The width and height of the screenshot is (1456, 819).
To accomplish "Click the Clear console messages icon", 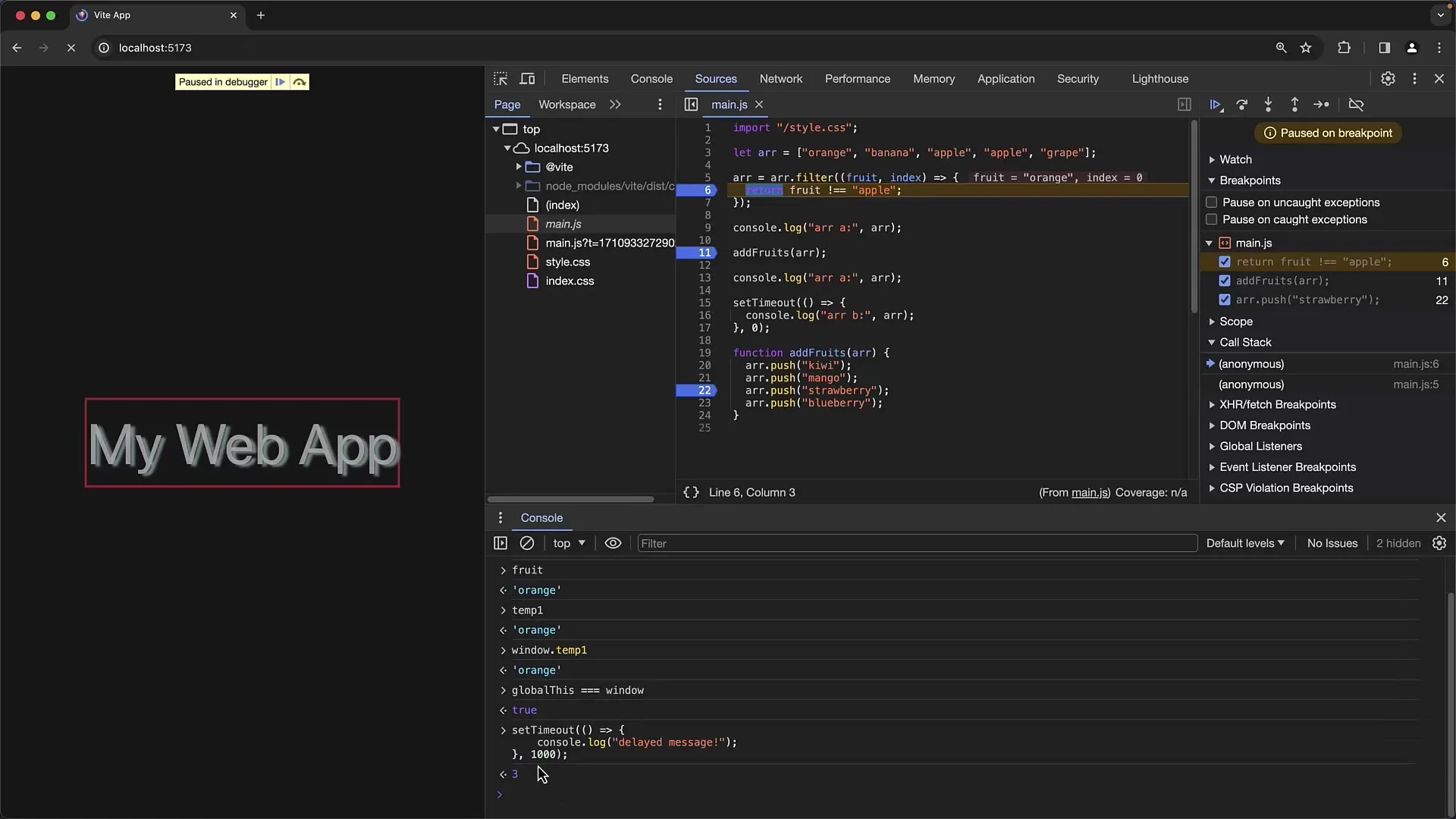I will point(527,543).
